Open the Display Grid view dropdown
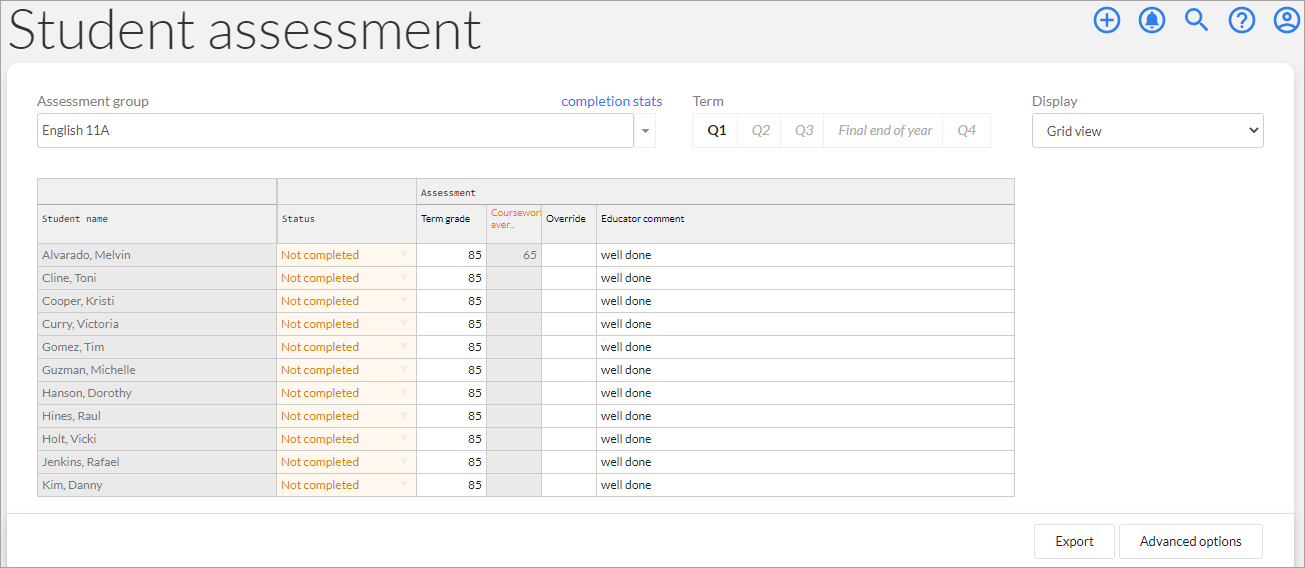This screenshot has width=1305, height=568. coord(1147,131)
